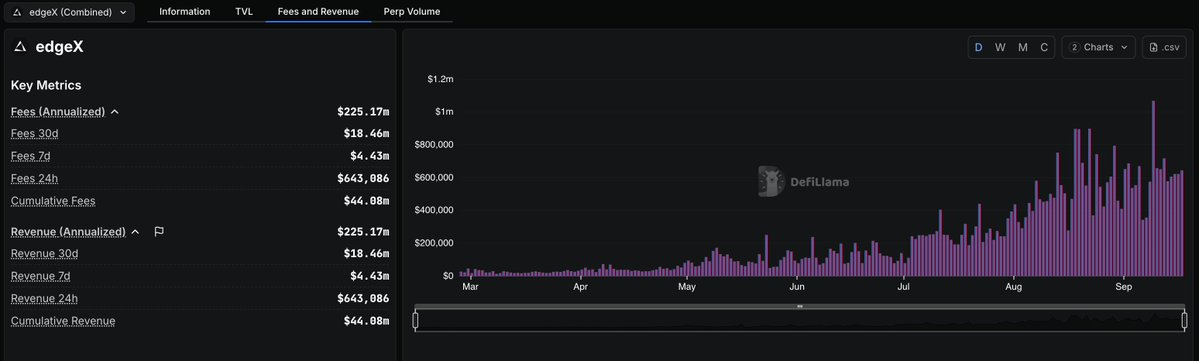Click the Revenue 30d metric label

(x=44, y=254)
